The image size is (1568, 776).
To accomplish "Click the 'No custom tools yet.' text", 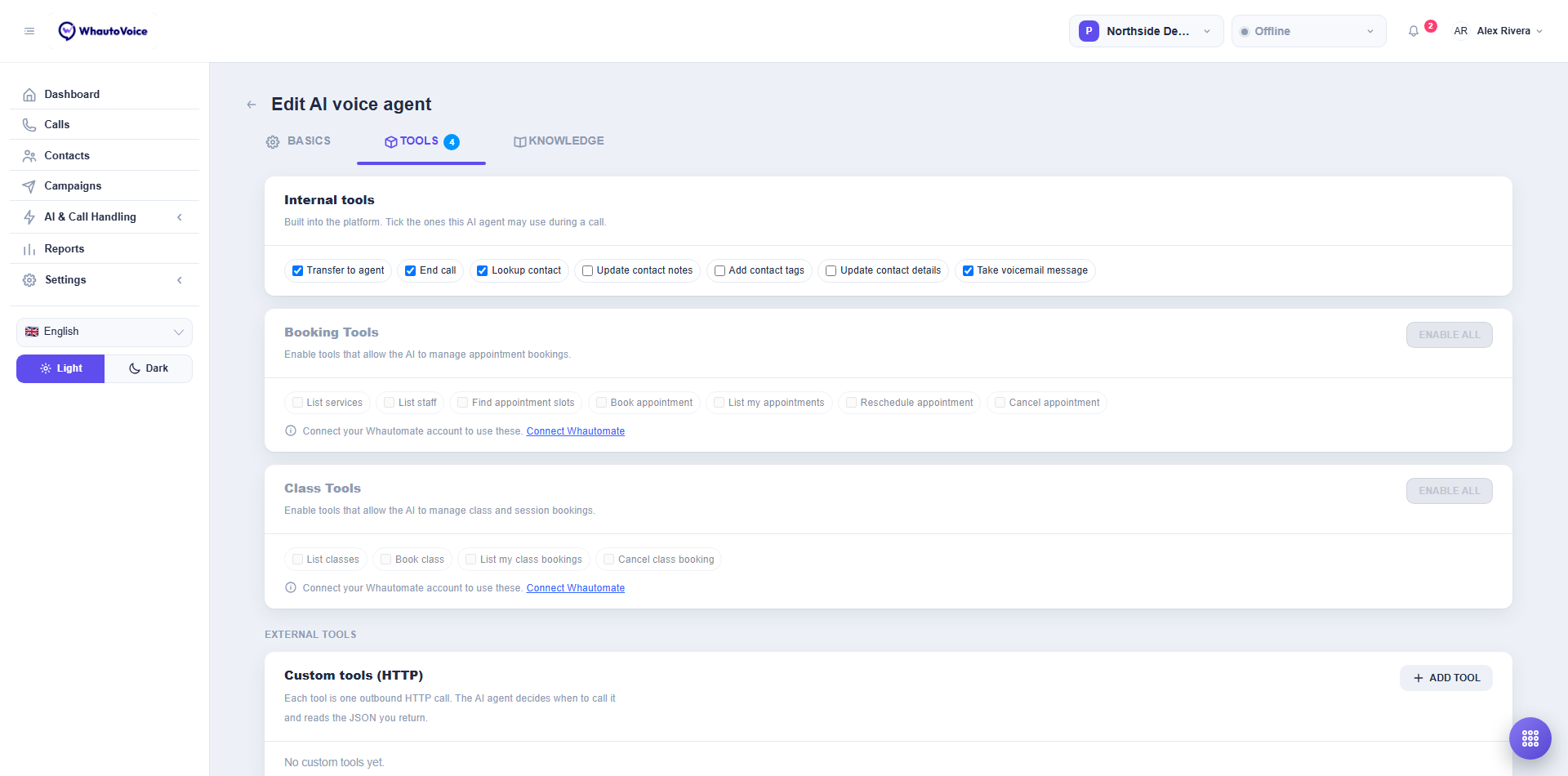I will 334,762.
